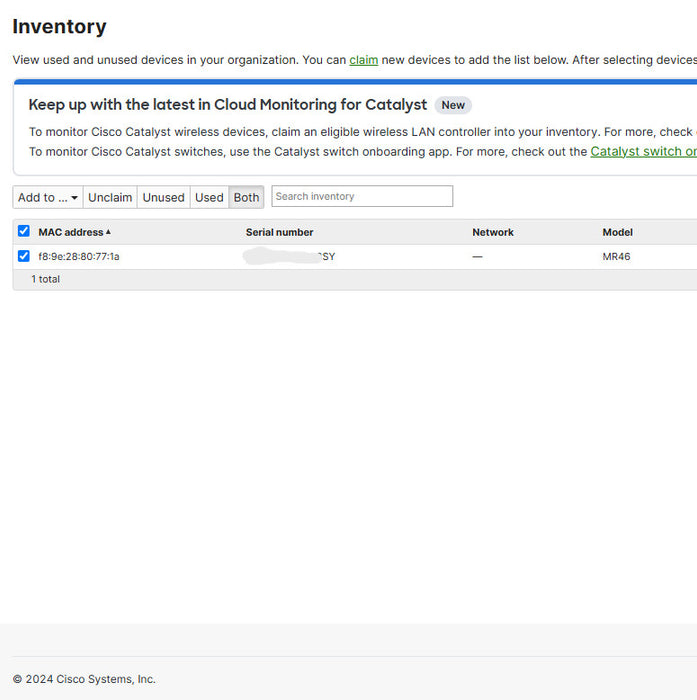Screen dimensions: 697x700
Task: Focus the Search inventory field
Action: click(x=362, y=196)
